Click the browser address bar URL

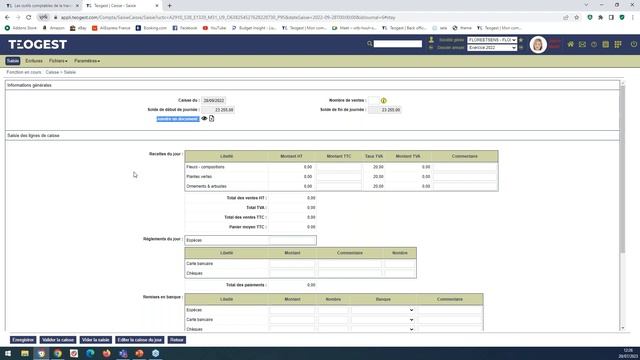(229, 18)
